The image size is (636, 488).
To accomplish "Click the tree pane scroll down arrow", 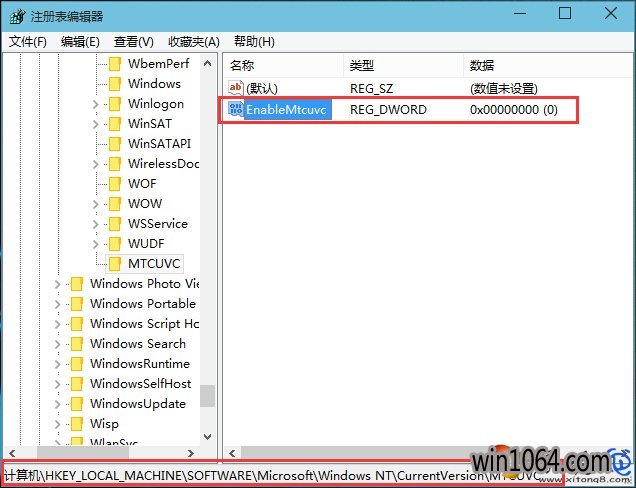I will click(207, 436).
